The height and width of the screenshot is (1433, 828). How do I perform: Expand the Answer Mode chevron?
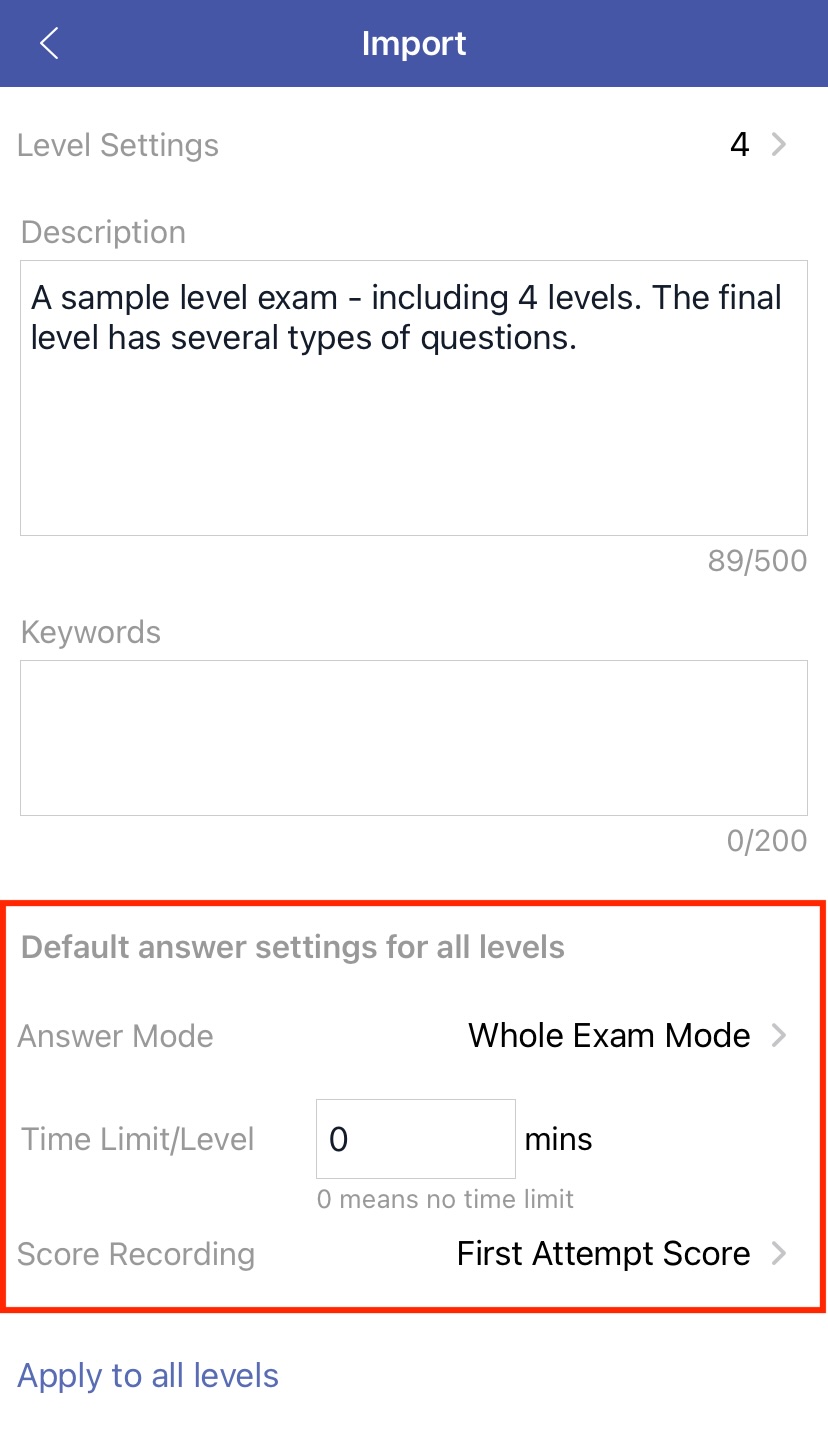point(780,1035)
